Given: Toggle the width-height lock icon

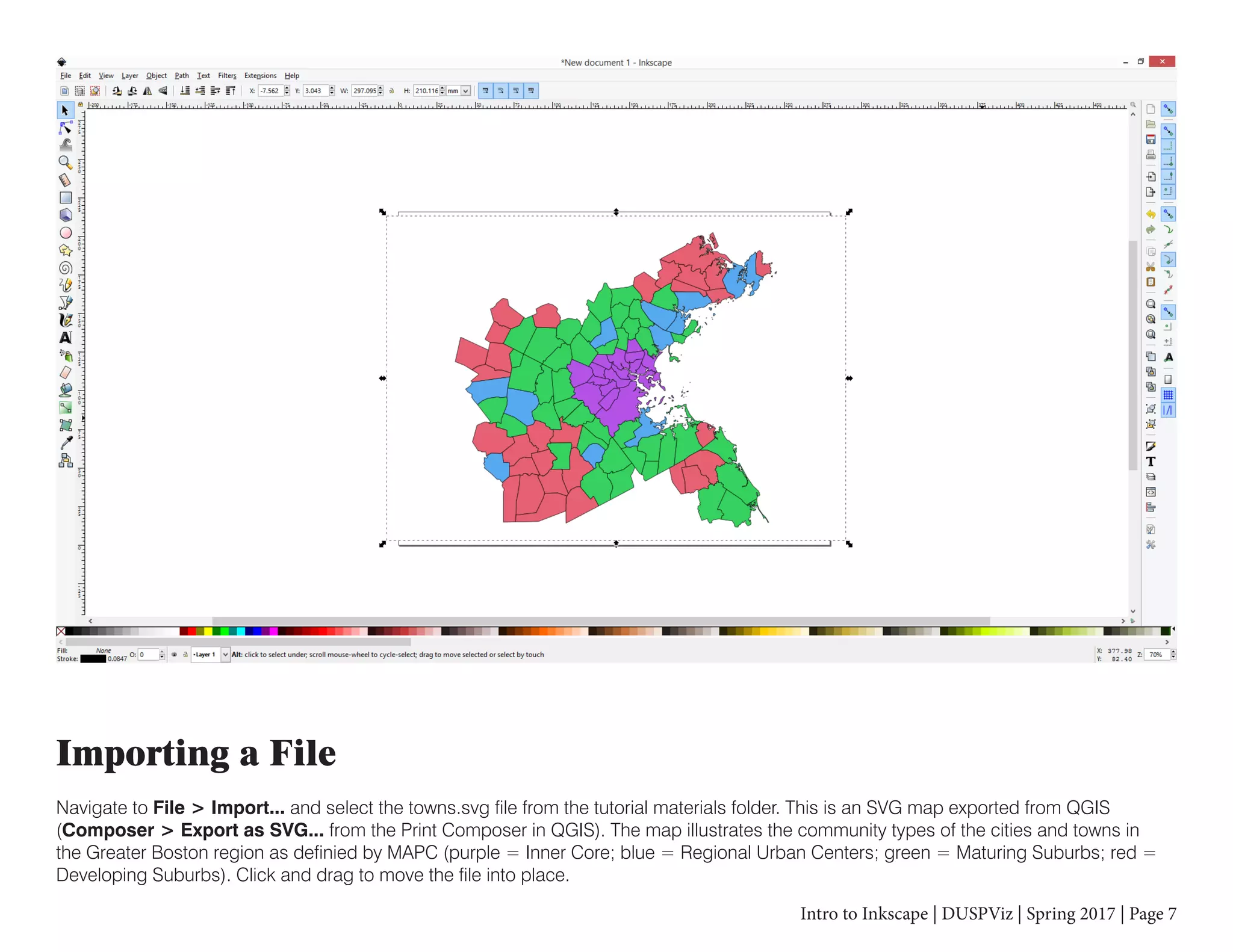Looking at the screenshot, I should click(x=392, y=91).
